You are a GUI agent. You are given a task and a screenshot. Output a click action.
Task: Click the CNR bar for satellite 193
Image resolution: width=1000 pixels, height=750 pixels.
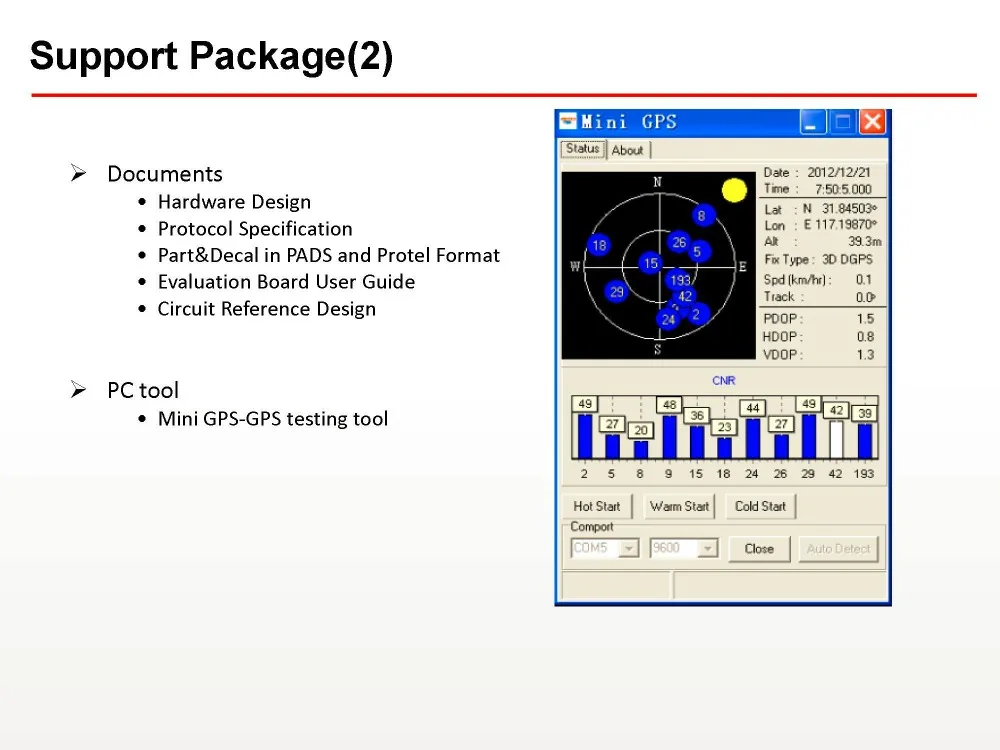click(865, 441)
